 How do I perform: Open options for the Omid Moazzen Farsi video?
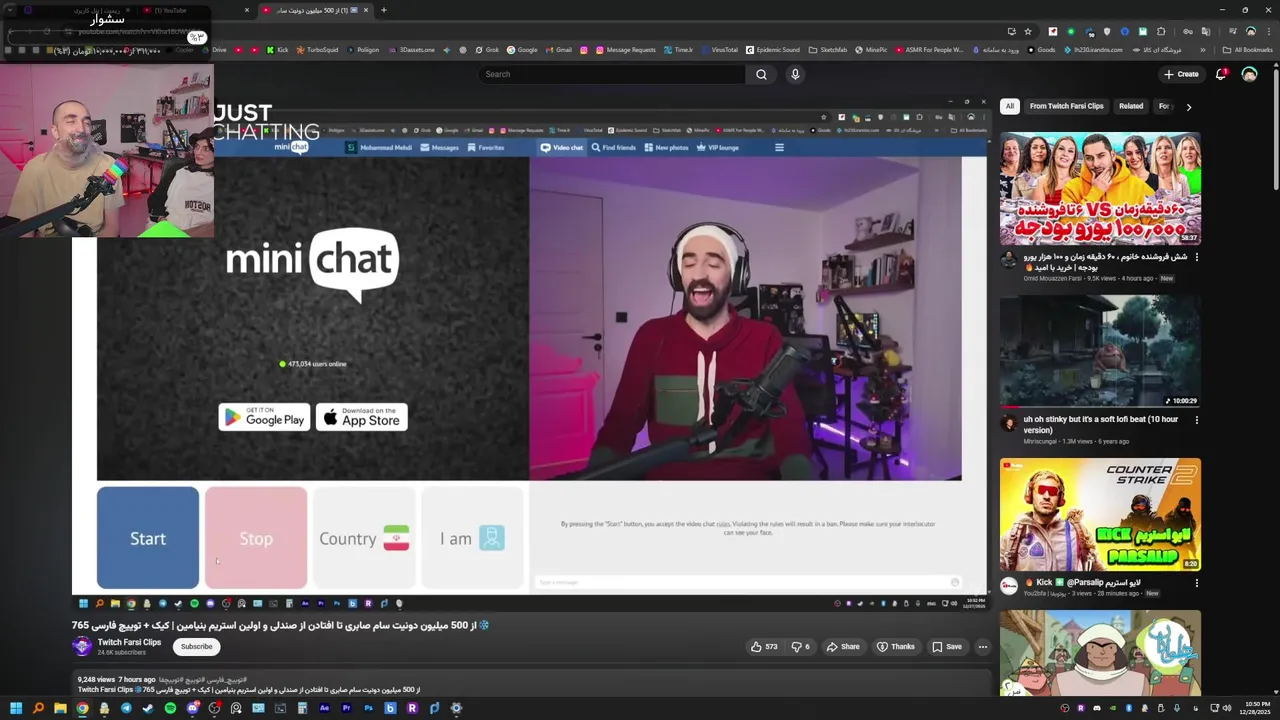click(x=1197, y=257)
